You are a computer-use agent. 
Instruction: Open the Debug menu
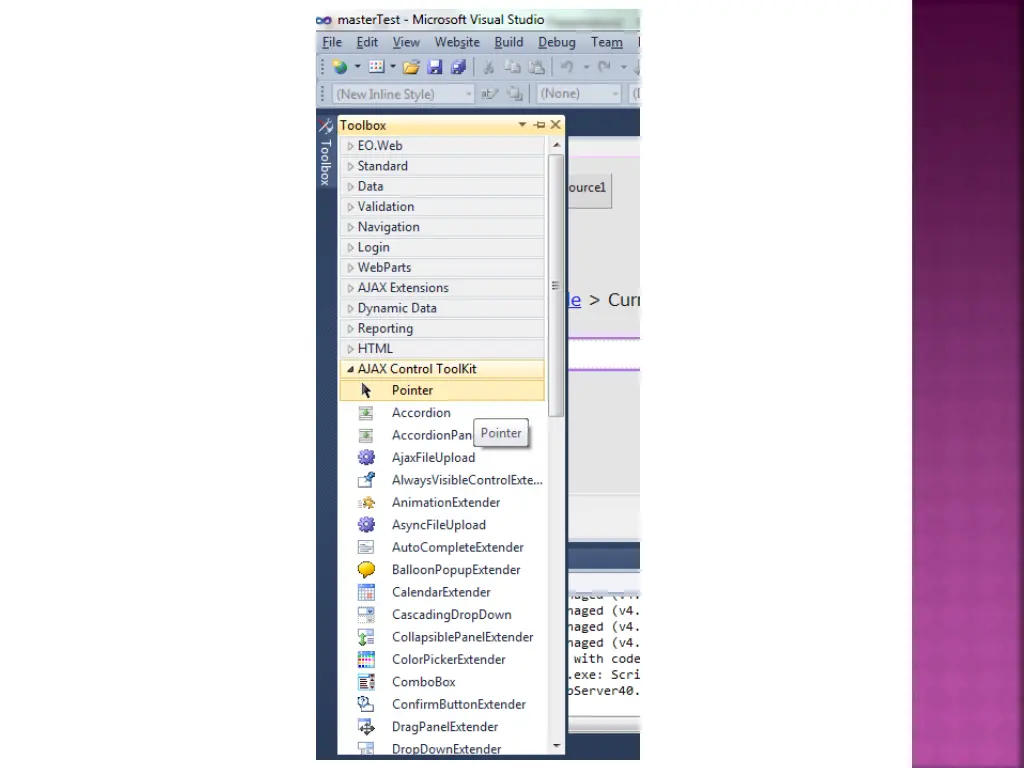[556, 42]
